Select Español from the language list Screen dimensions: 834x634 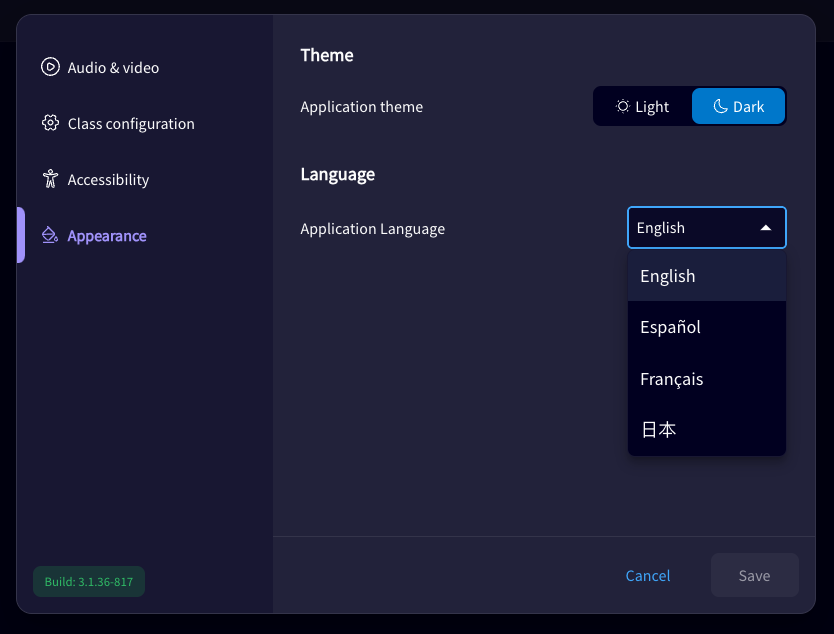(x=670, y=327)
